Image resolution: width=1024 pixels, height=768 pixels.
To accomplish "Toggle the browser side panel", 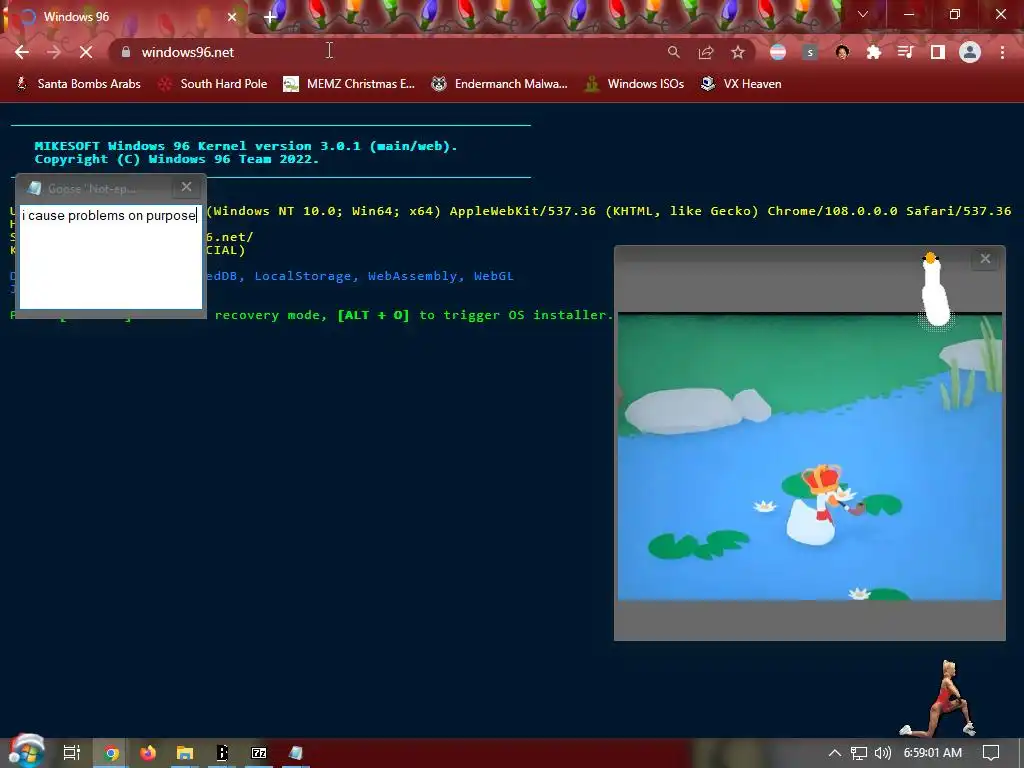I will pos(938,52).
